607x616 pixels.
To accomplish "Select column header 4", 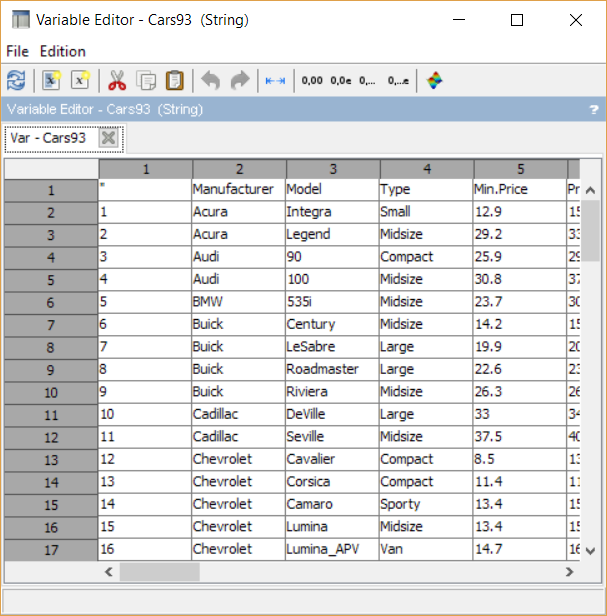I will tap(427, 169).
